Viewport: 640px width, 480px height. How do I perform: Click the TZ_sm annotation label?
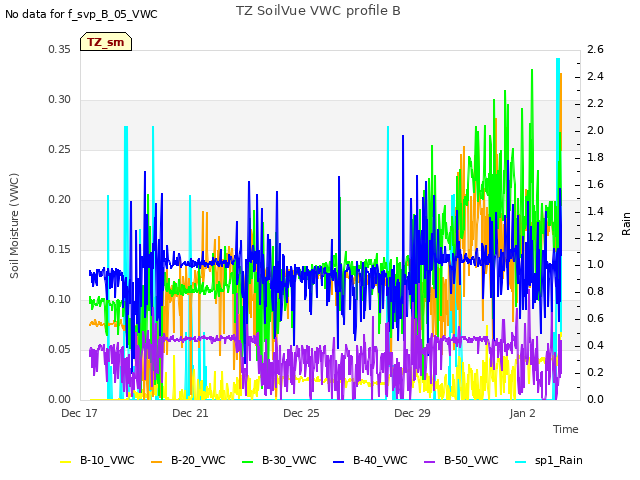pyautogui.click(x=106, y=42)
